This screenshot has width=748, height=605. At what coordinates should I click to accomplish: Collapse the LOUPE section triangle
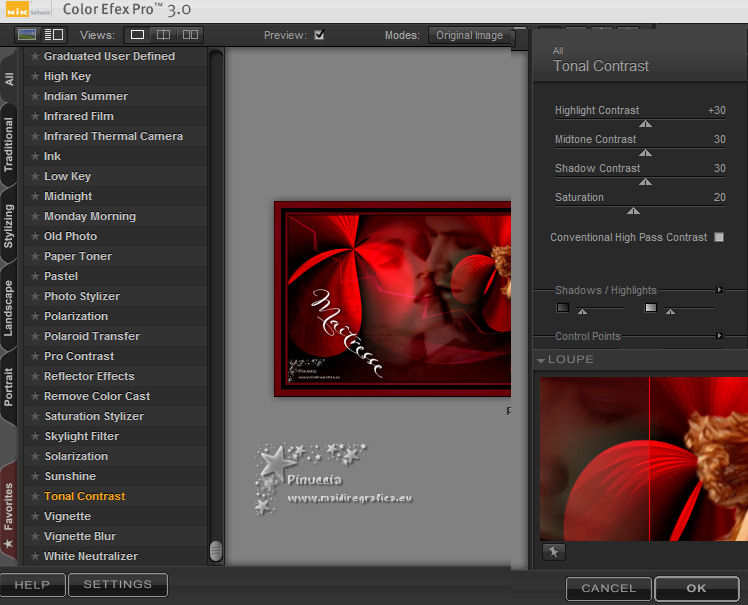tap(541, 360)
